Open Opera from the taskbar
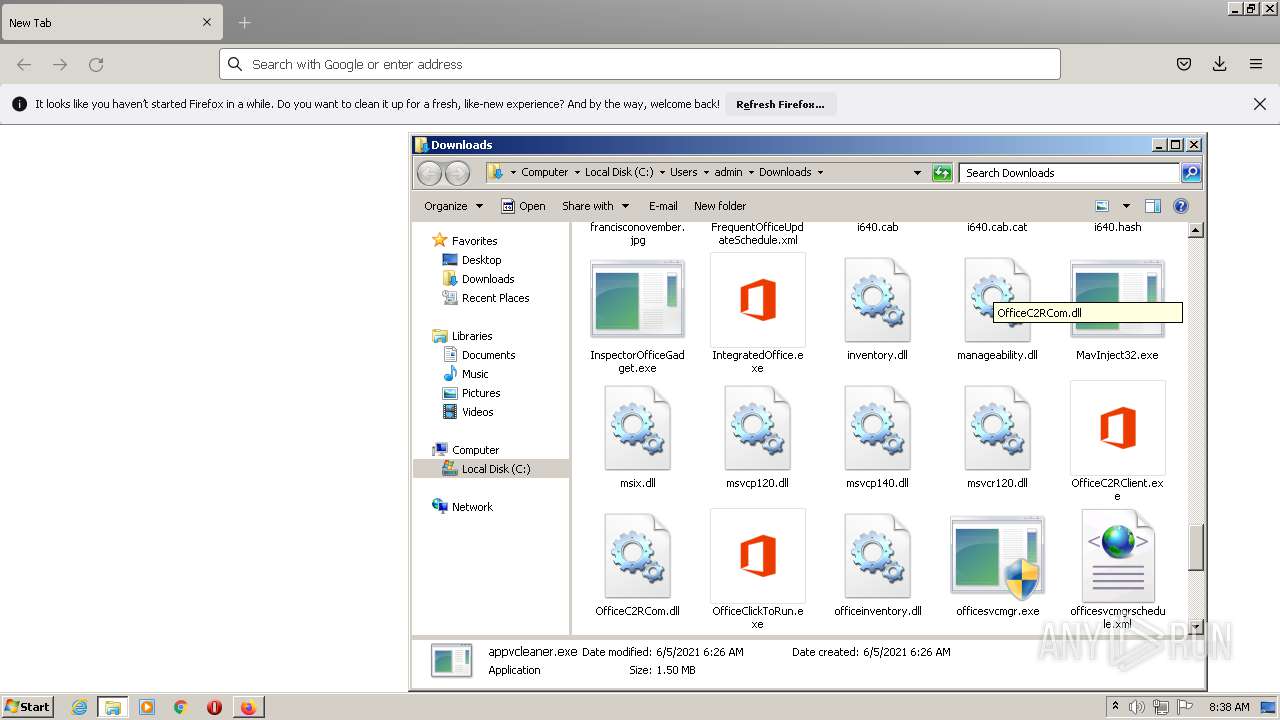Viewport: 1280px width, 720px height. tap(214, 707)
